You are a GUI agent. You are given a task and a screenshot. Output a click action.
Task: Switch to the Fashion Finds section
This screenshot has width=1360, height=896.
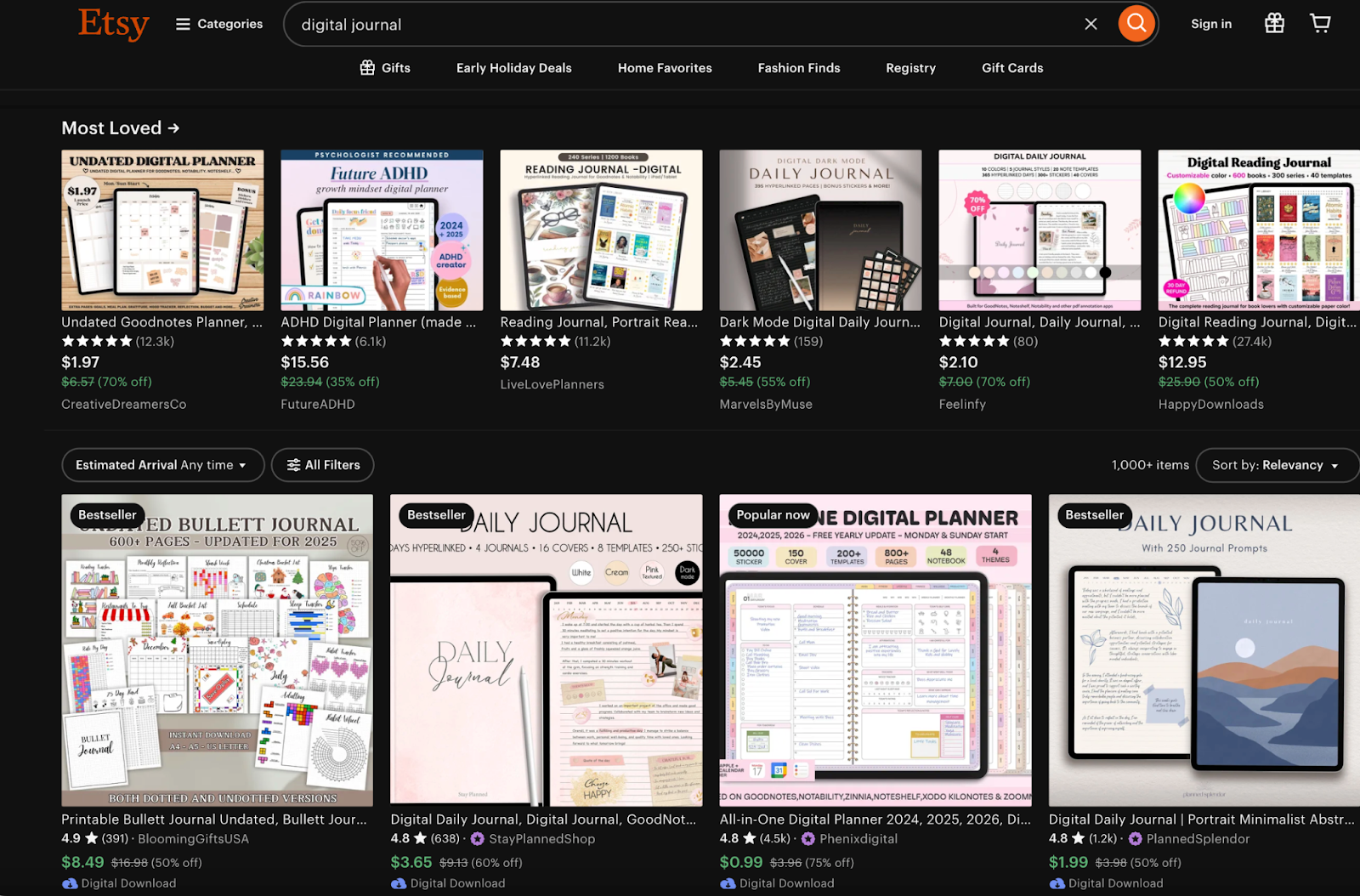point(798,68)
